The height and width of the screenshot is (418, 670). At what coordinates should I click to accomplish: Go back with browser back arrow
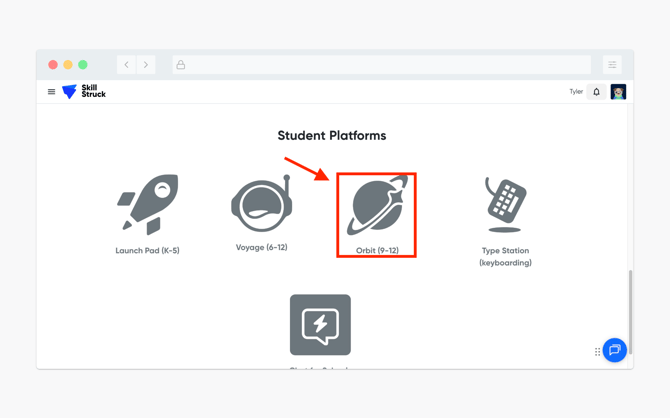pos(126,65)
